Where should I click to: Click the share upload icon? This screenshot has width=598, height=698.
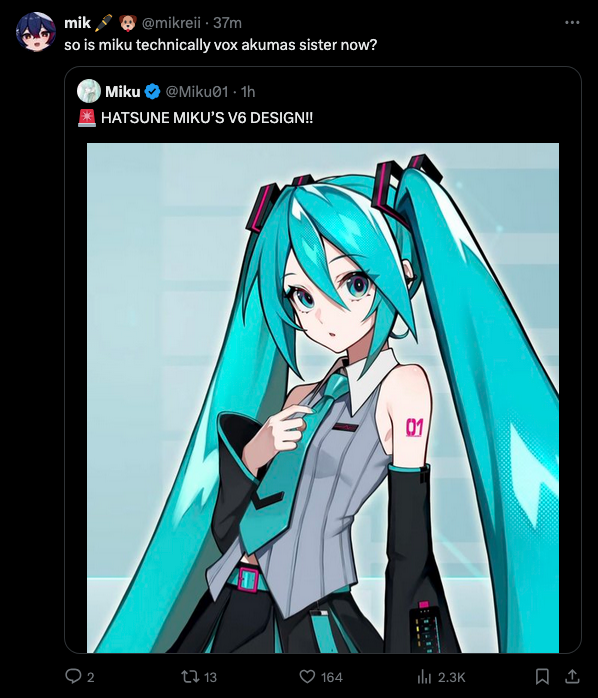572,677
